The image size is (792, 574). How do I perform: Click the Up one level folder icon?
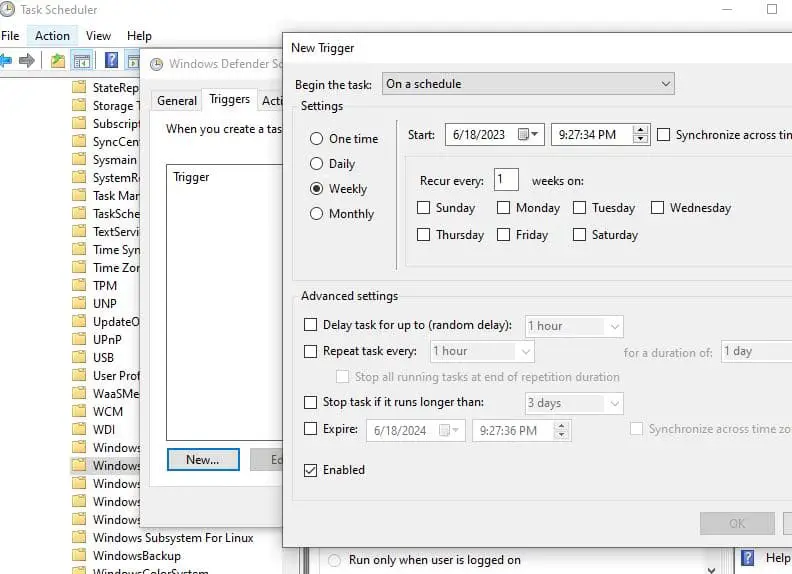pos(59,61)
